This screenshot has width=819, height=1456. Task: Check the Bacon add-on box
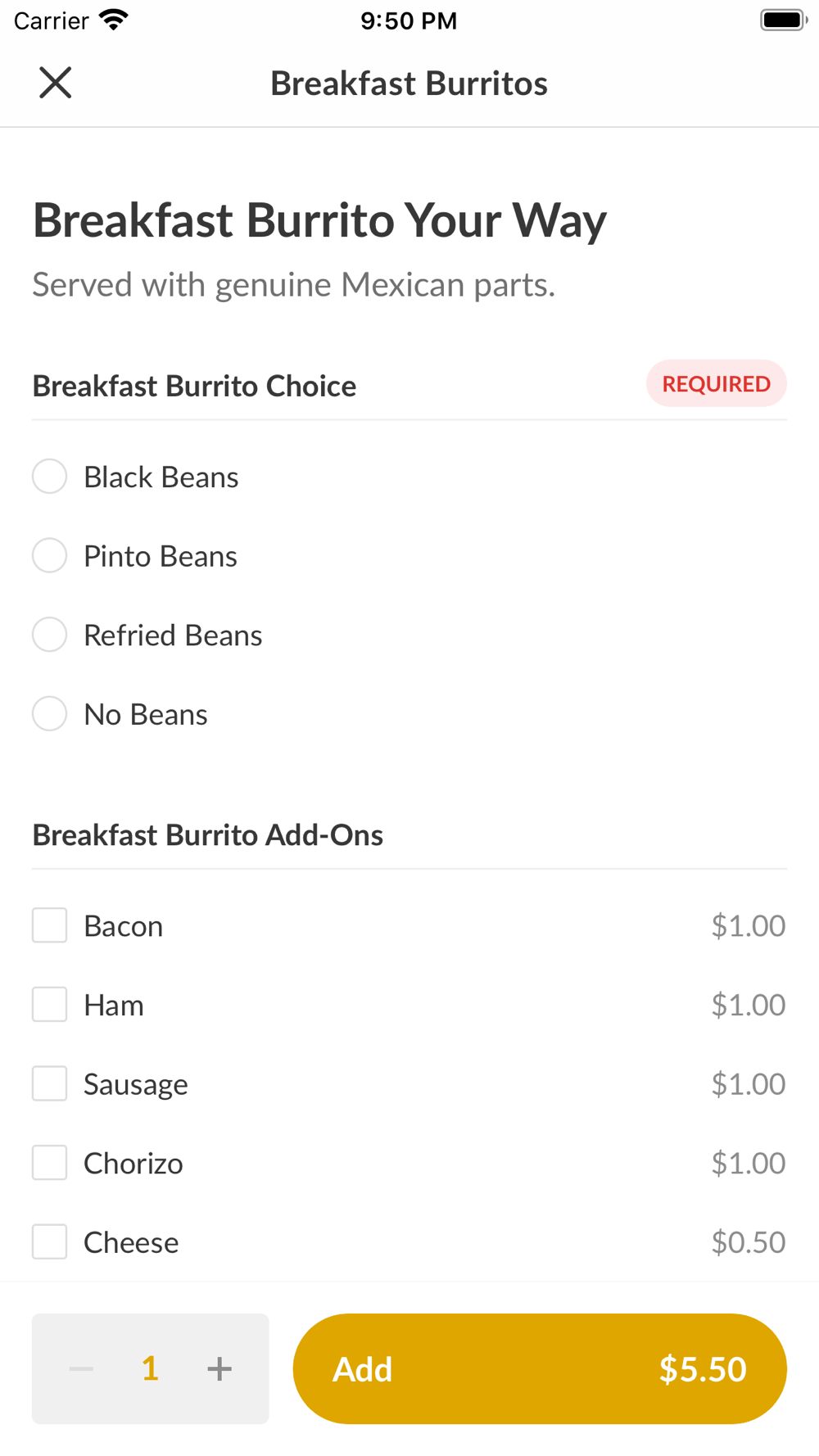(49, 925)
